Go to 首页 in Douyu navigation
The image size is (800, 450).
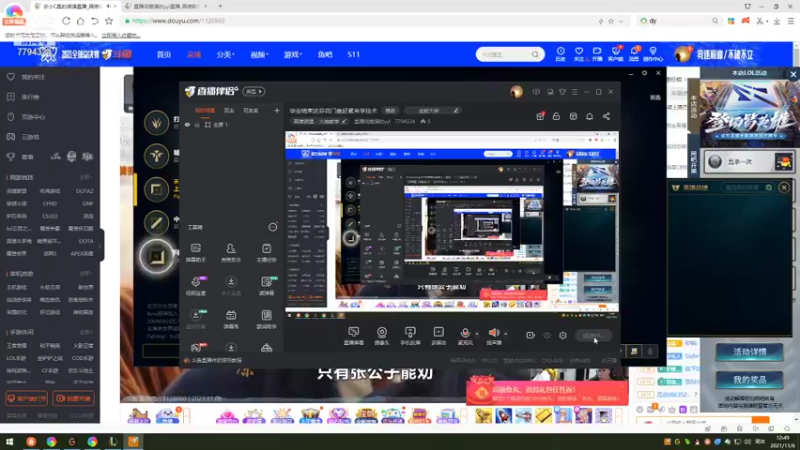click(164, 54)
